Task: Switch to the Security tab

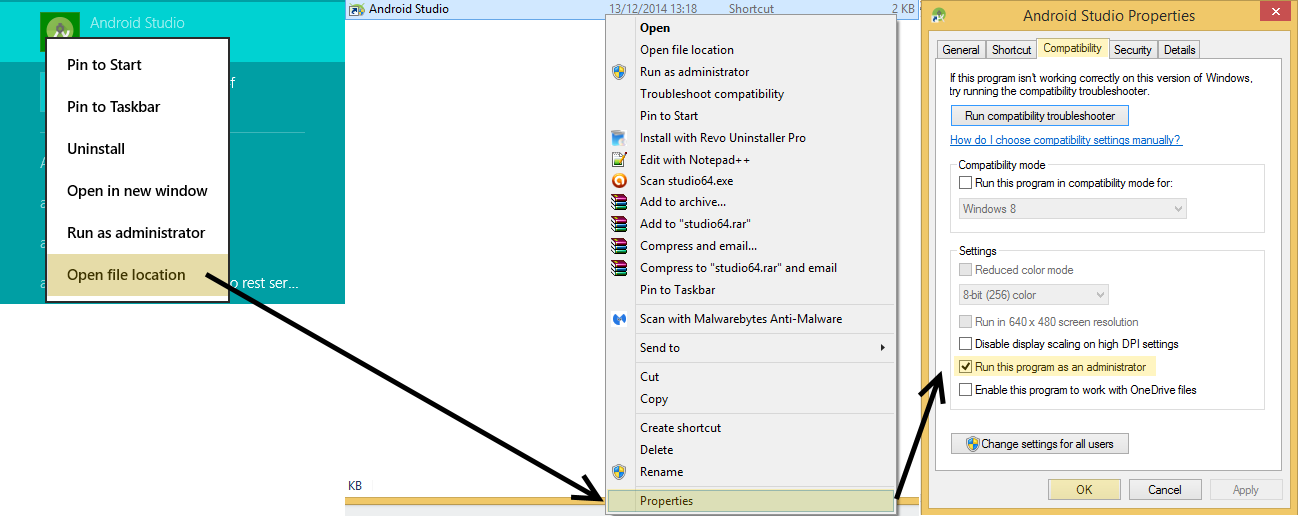Action: click(x=1133, y=50)
